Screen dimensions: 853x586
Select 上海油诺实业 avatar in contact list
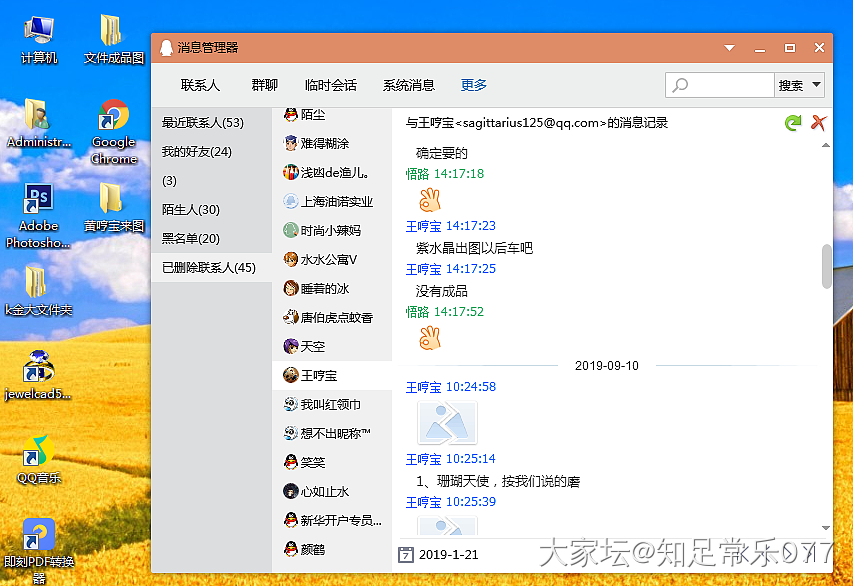coord(290,201)
